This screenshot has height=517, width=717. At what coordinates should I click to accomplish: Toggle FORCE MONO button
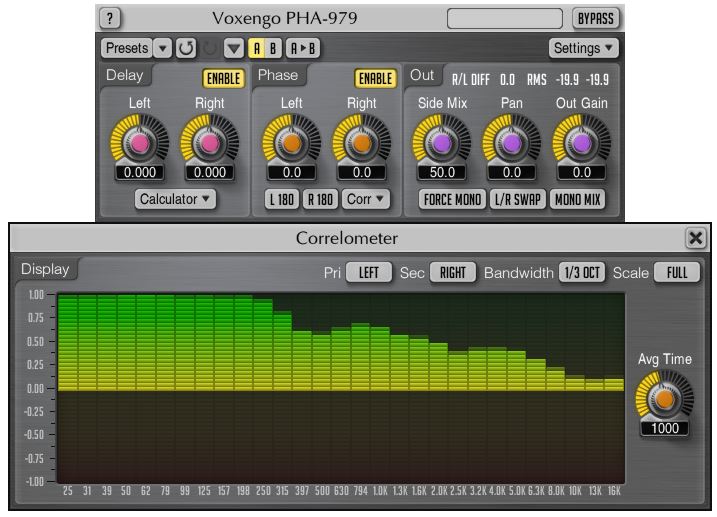pos(452,200)
